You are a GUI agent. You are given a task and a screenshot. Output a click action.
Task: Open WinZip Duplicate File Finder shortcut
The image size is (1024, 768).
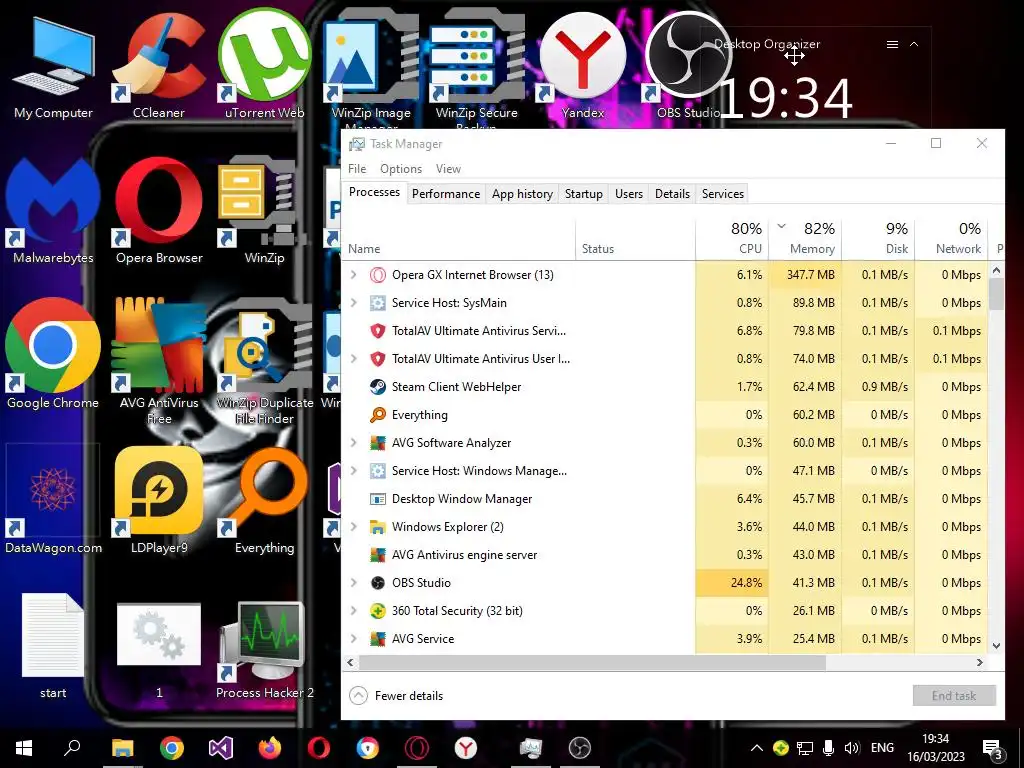(x=264, y=362)
